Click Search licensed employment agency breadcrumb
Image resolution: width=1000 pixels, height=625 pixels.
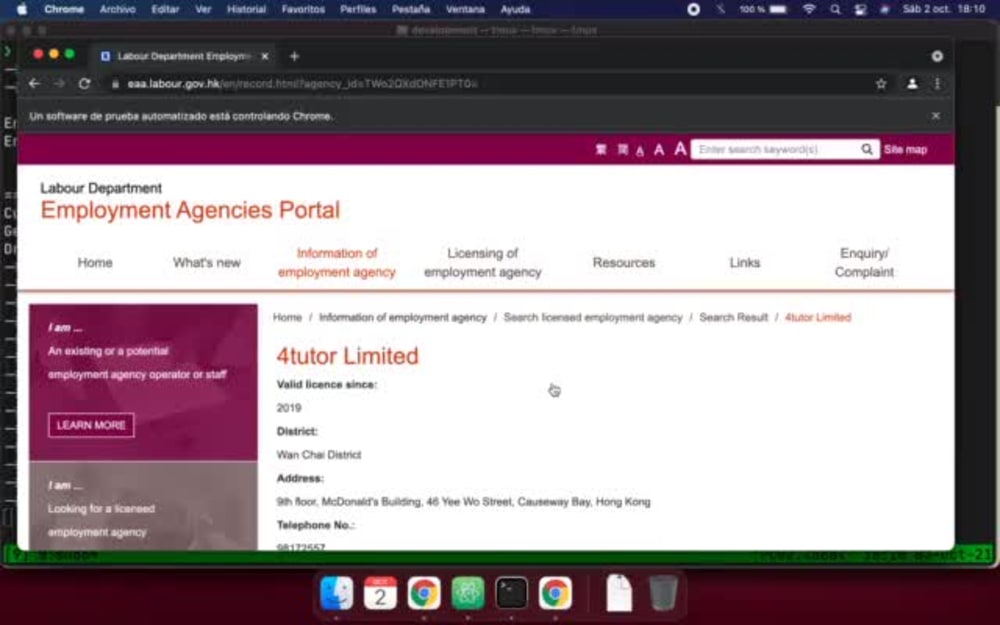pyautogui.click(x=592, y=318)
